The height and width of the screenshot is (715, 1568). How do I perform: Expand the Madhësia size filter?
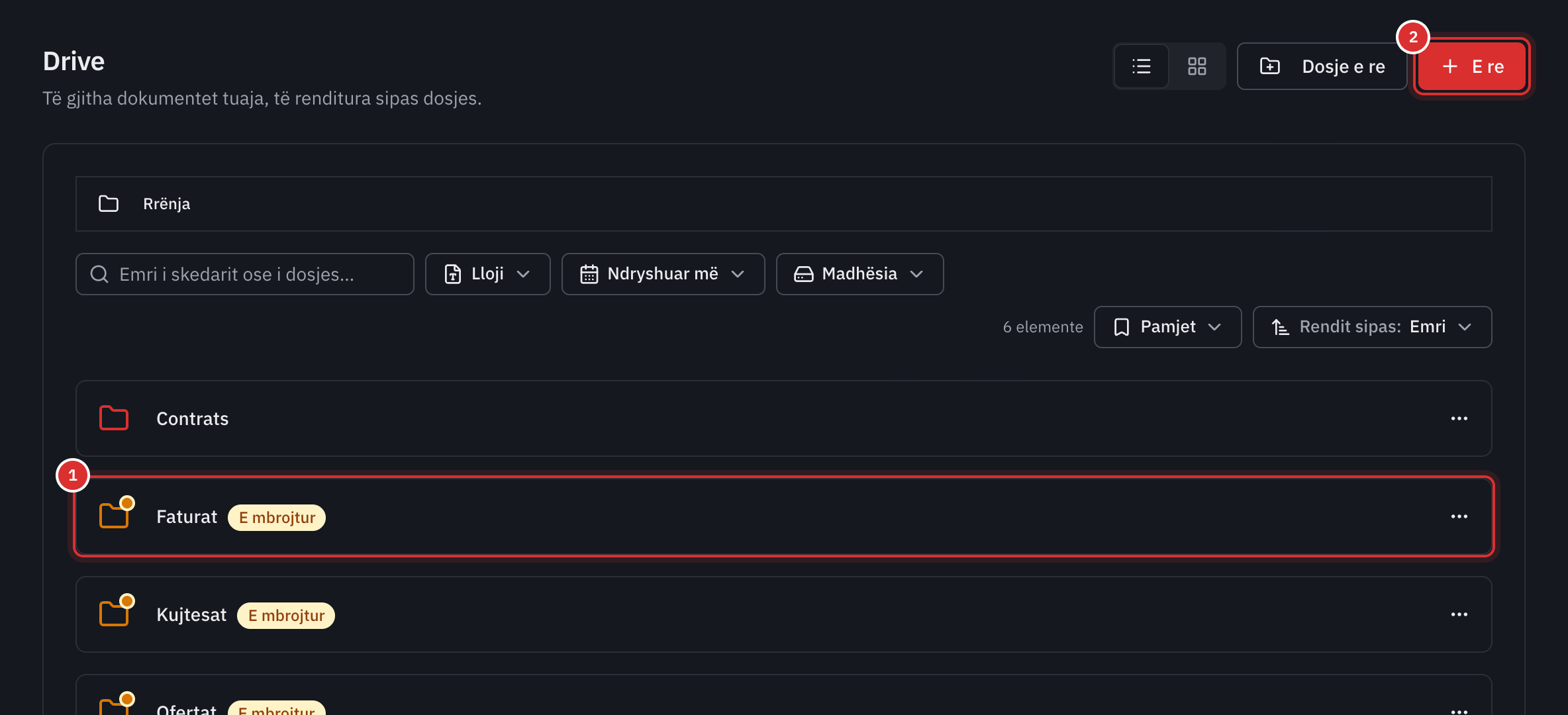tap(859, 274)
